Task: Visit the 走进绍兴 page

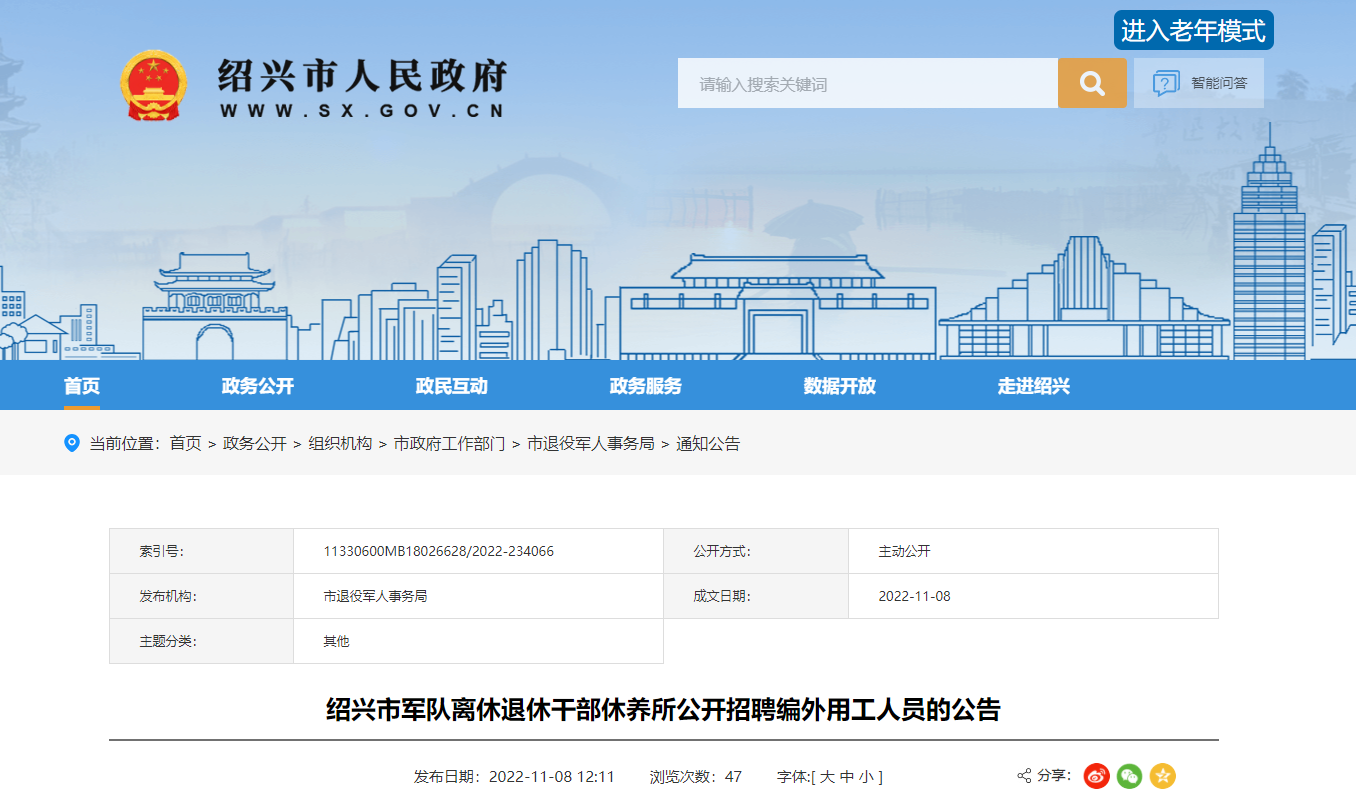Action: coord(1034,386)
